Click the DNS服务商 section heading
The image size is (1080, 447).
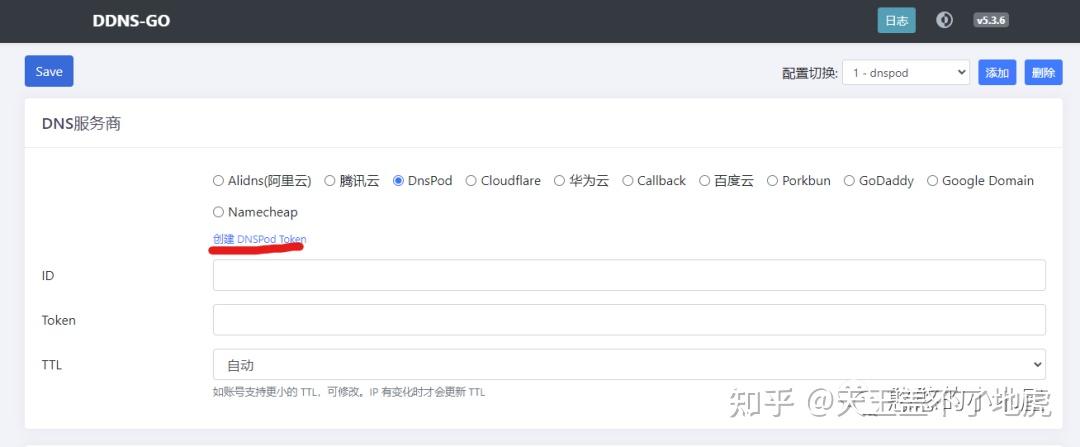coord(81,124)
